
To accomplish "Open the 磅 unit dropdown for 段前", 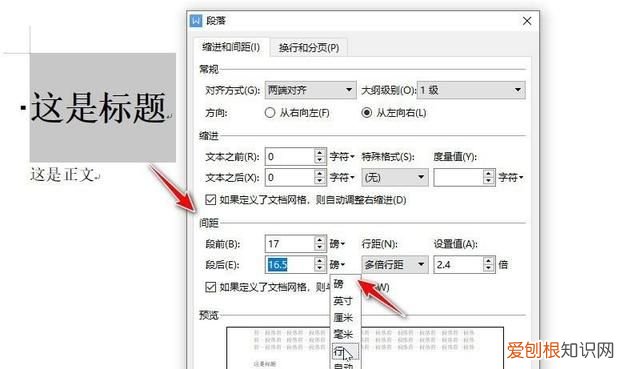I will (x=338, y=244).
